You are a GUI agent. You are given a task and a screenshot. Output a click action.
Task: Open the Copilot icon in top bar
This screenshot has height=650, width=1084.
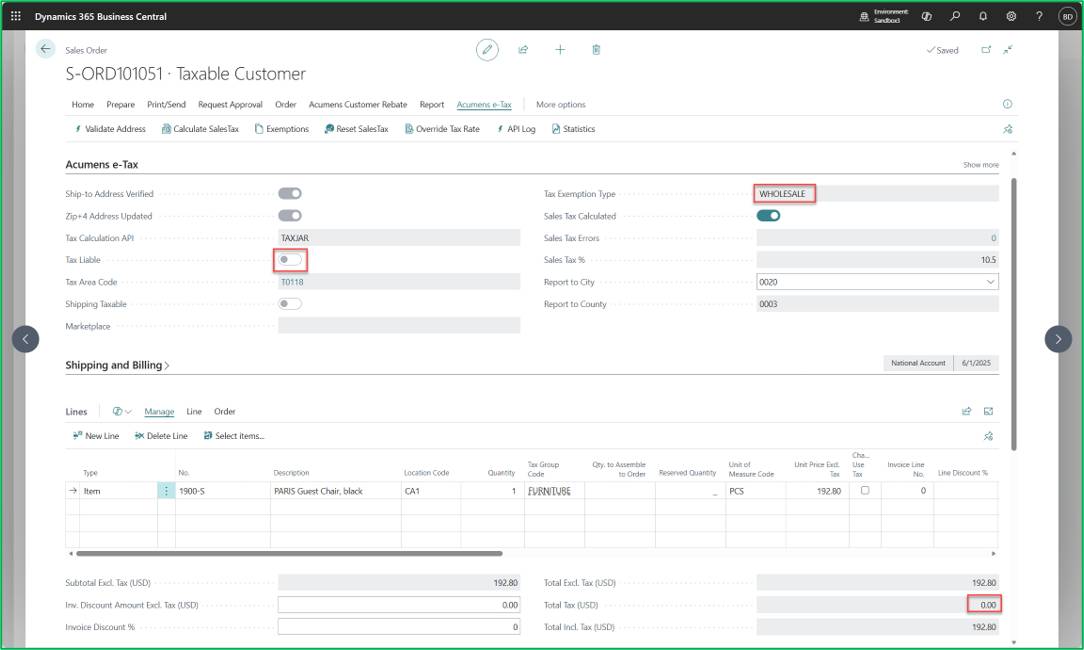926,16
